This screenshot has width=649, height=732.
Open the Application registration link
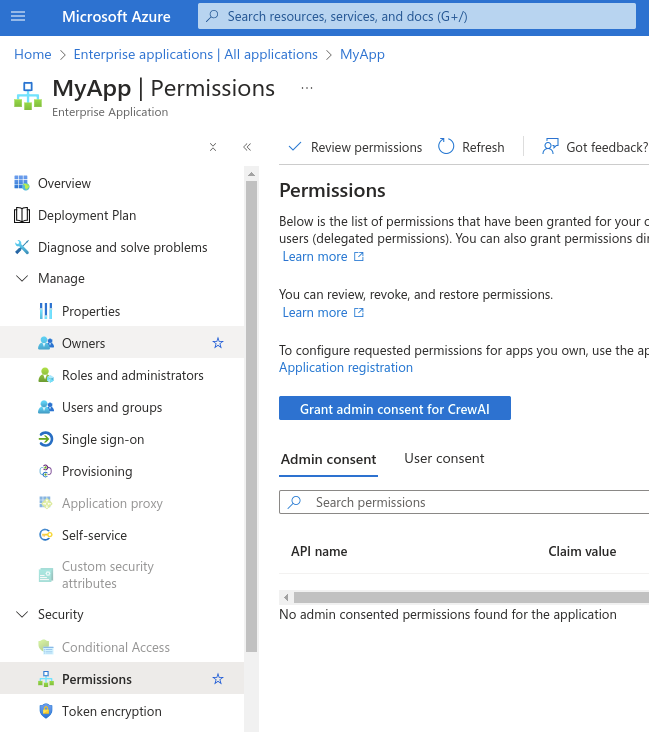click(346, 367)
